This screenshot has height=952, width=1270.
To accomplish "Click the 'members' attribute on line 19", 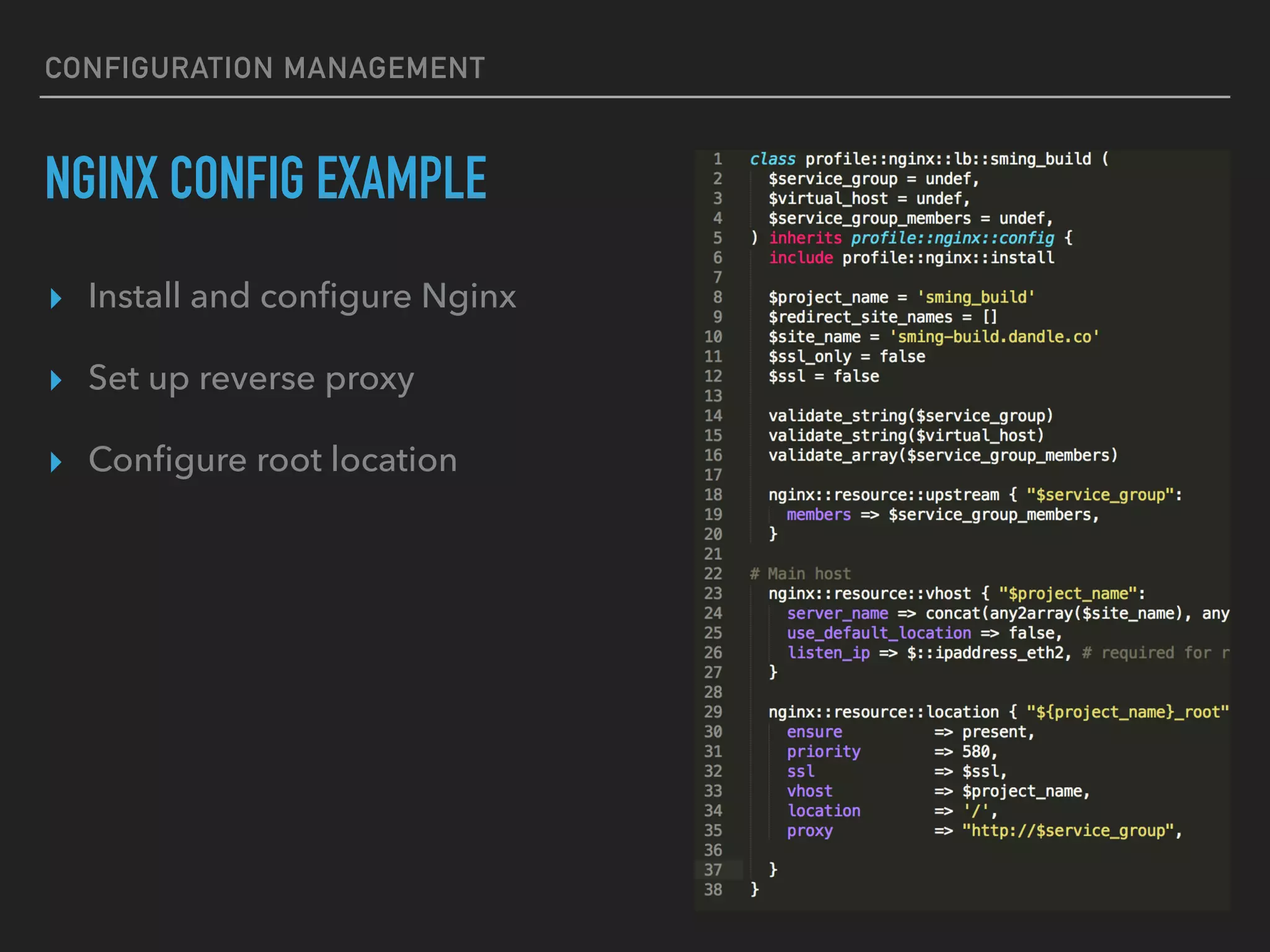I will (819, 515).
